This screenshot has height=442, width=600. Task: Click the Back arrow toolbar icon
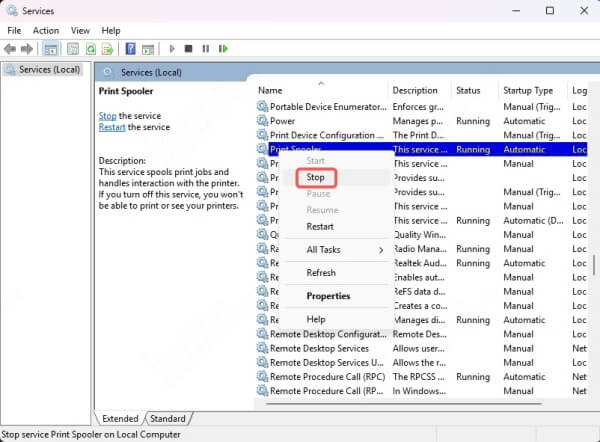tap(10, 49)
